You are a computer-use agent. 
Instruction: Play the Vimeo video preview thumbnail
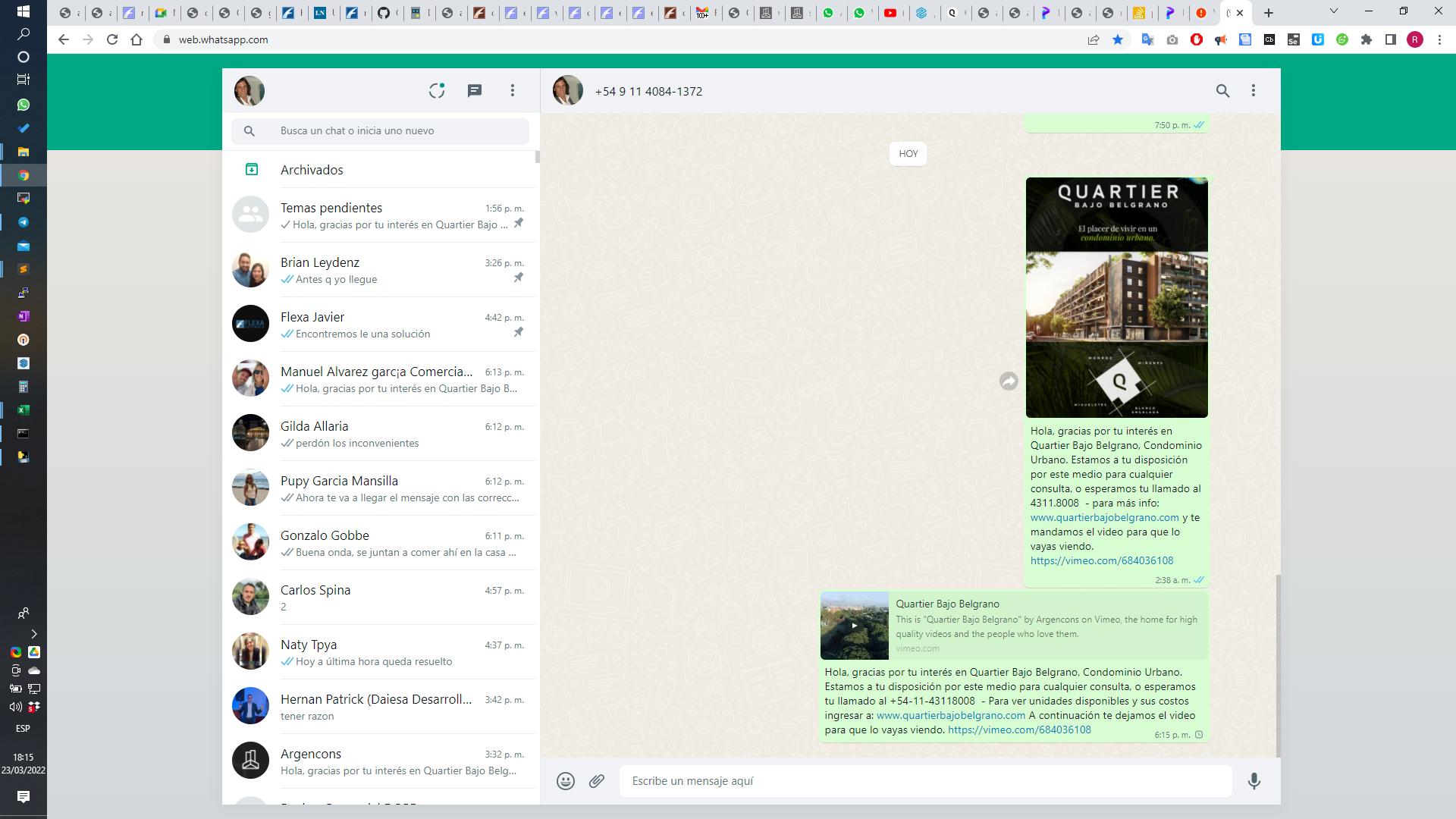[x=855, y=626]
